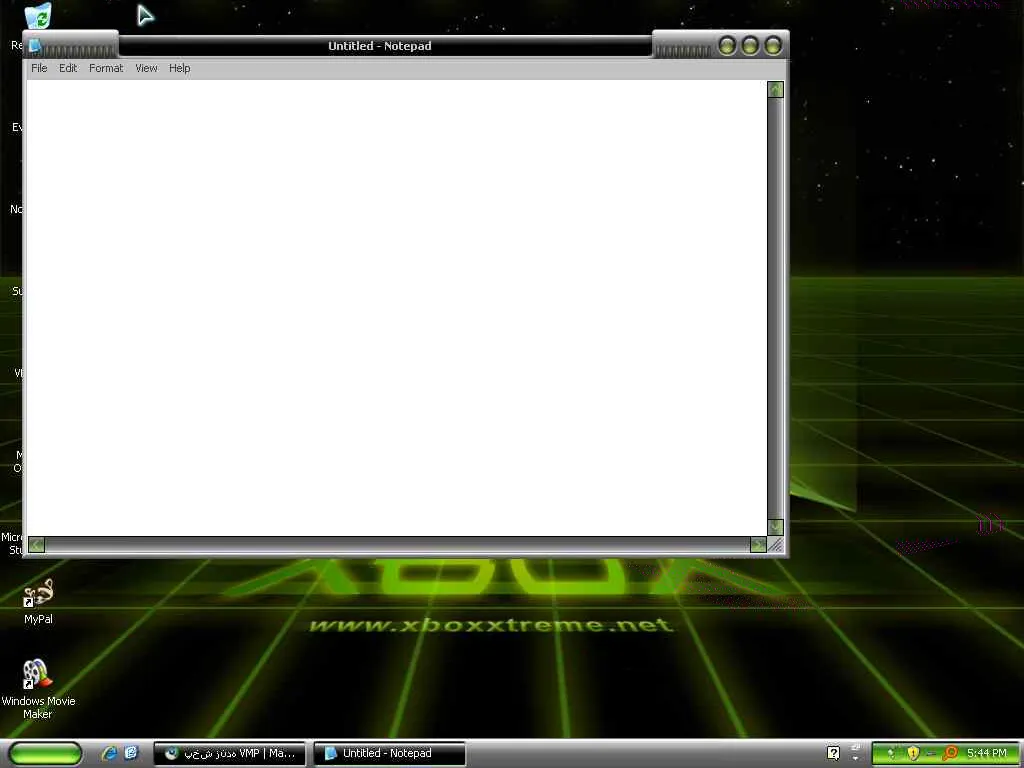Image resolution: width=1024 pixels, height=768 pixels.
Task: Close the Notepad window
Action: [x=773, y=46]
